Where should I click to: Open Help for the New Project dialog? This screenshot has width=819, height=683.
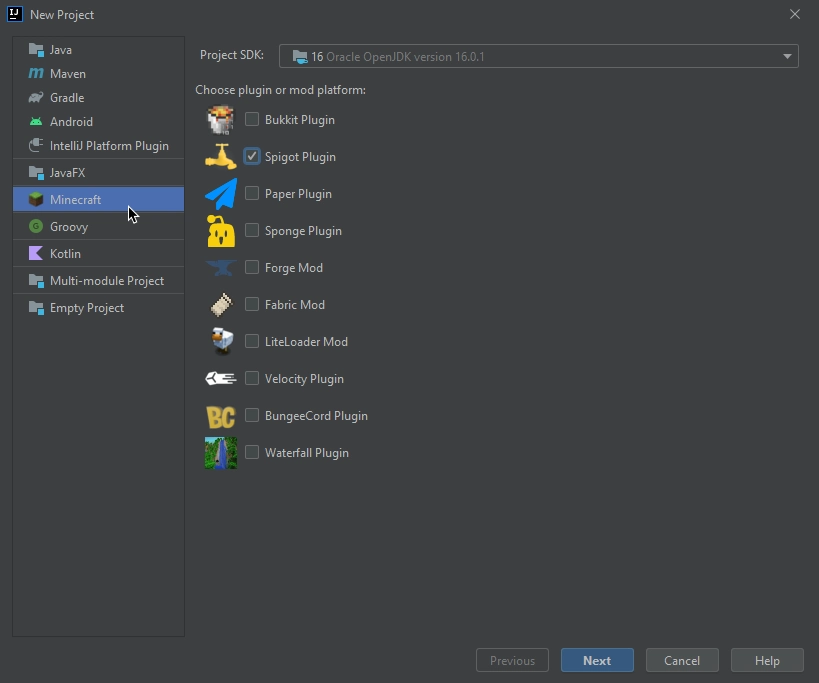[x=767, y=660]
